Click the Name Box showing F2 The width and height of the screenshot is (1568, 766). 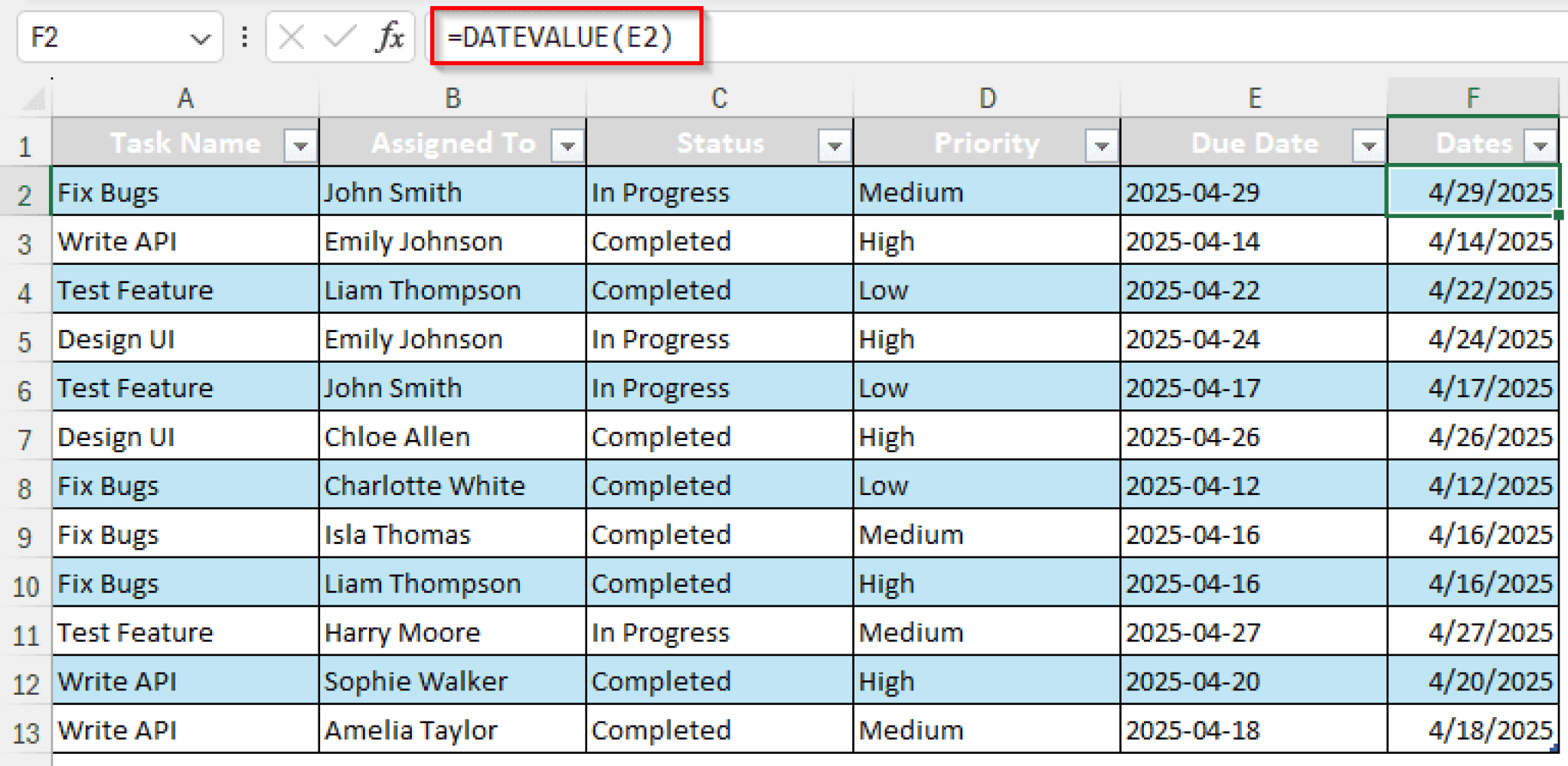click(x=100, y=37)
